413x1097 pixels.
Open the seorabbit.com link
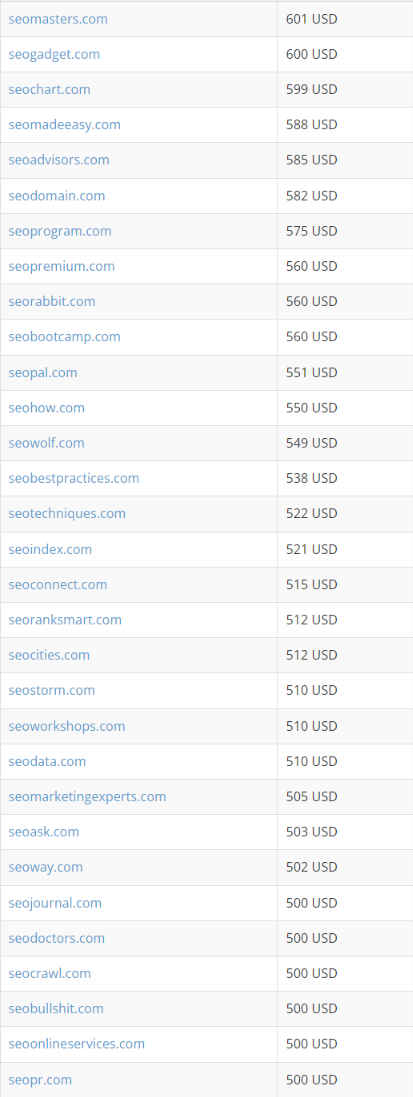(x=52, y=302)
